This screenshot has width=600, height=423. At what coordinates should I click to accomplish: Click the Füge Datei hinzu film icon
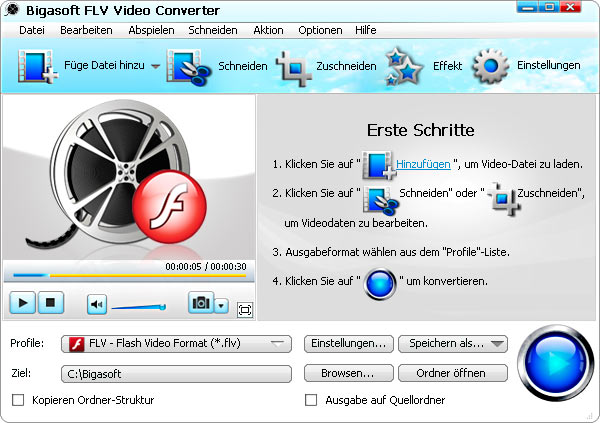click(38, 66)
